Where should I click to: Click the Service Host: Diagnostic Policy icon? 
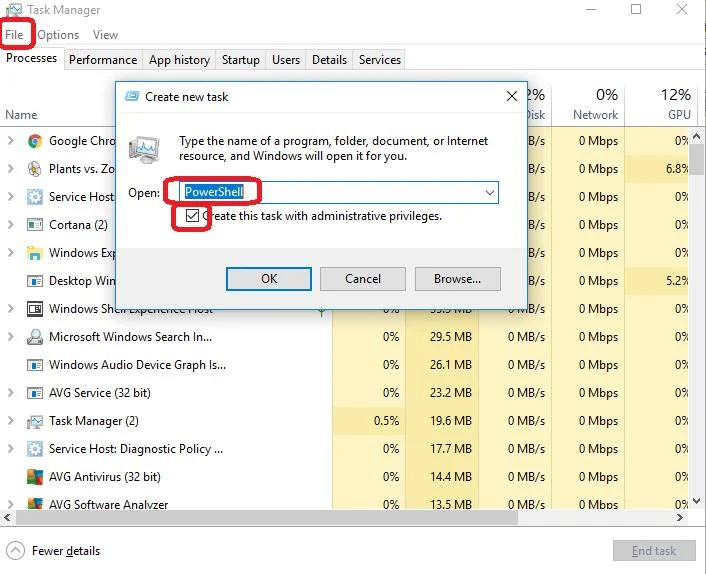[x=35, y=449]
